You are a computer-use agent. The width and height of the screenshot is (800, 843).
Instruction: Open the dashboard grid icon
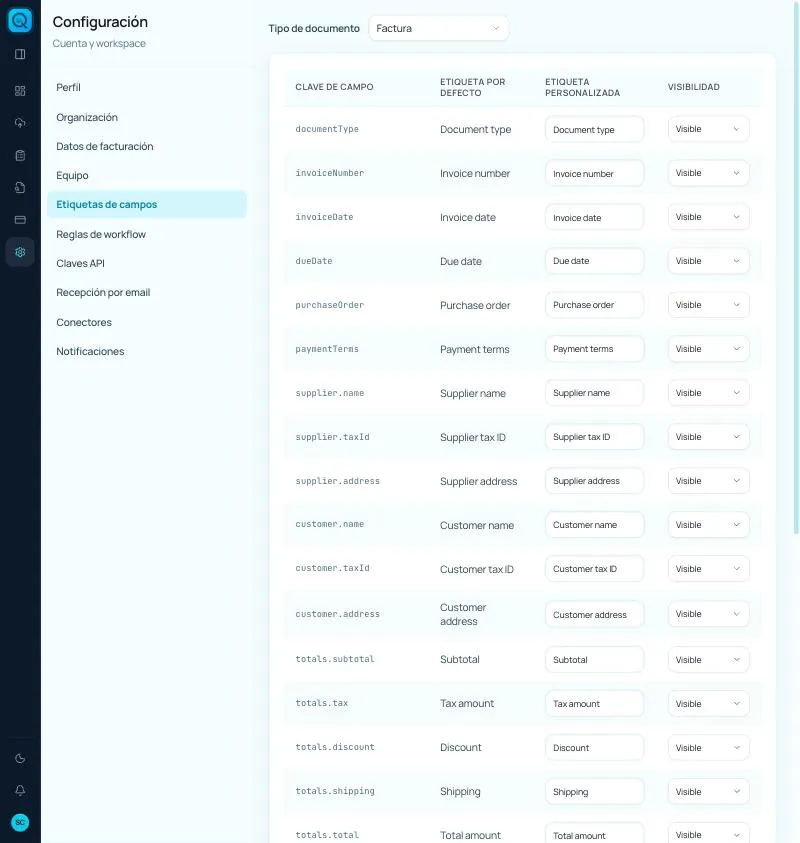click(x=20, y=91)
